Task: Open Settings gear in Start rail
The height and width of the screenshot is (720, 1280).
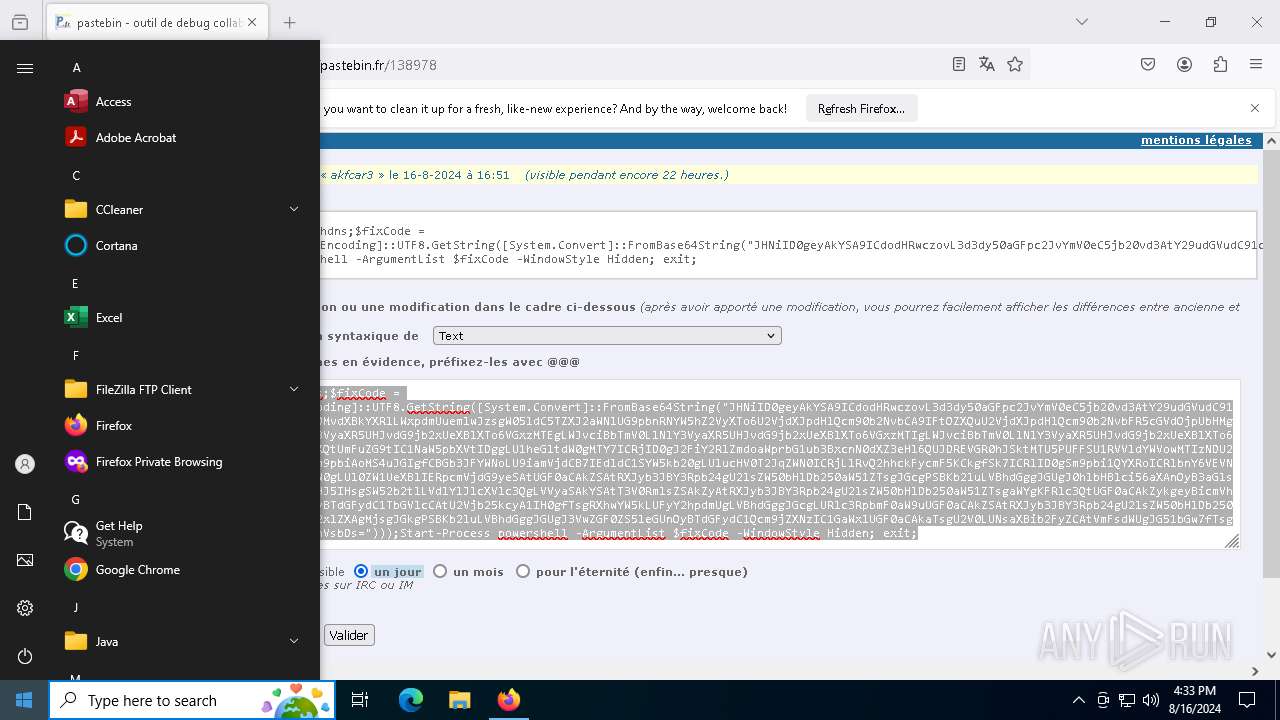Action: (x=25, y=608)
